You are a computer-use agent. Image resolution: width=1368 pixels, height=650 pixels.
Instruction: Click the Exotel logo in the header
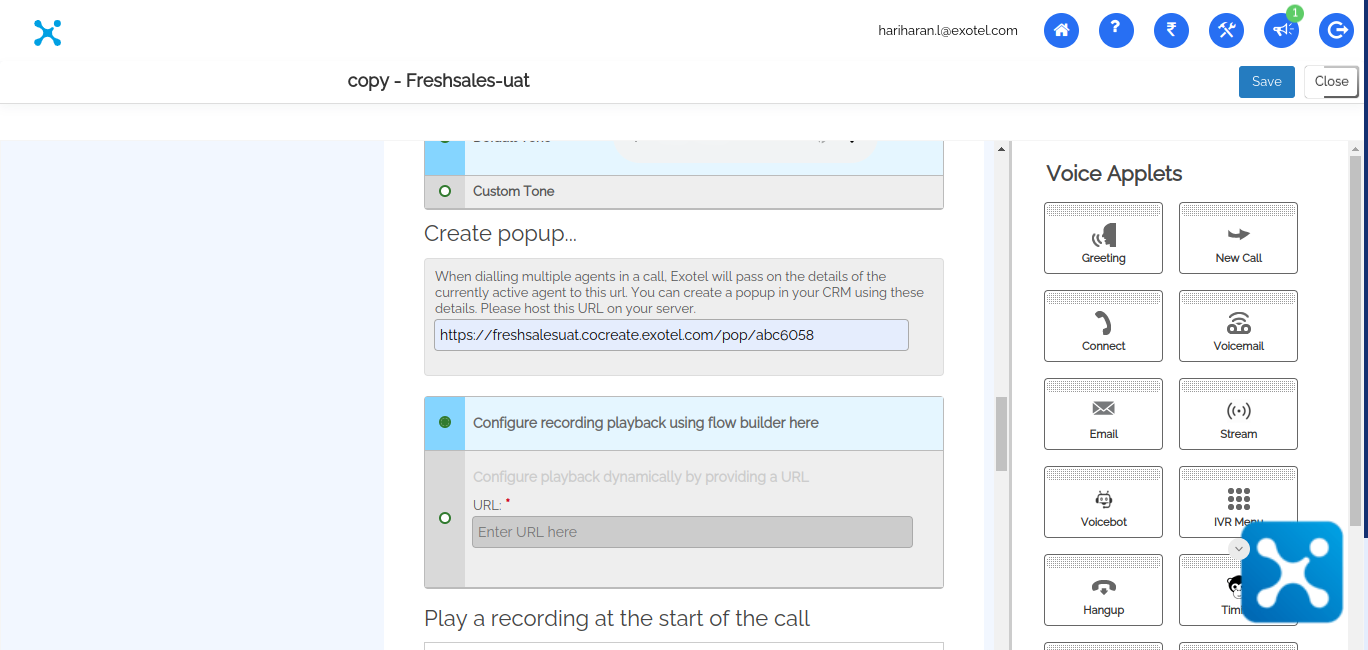point(47,33)
